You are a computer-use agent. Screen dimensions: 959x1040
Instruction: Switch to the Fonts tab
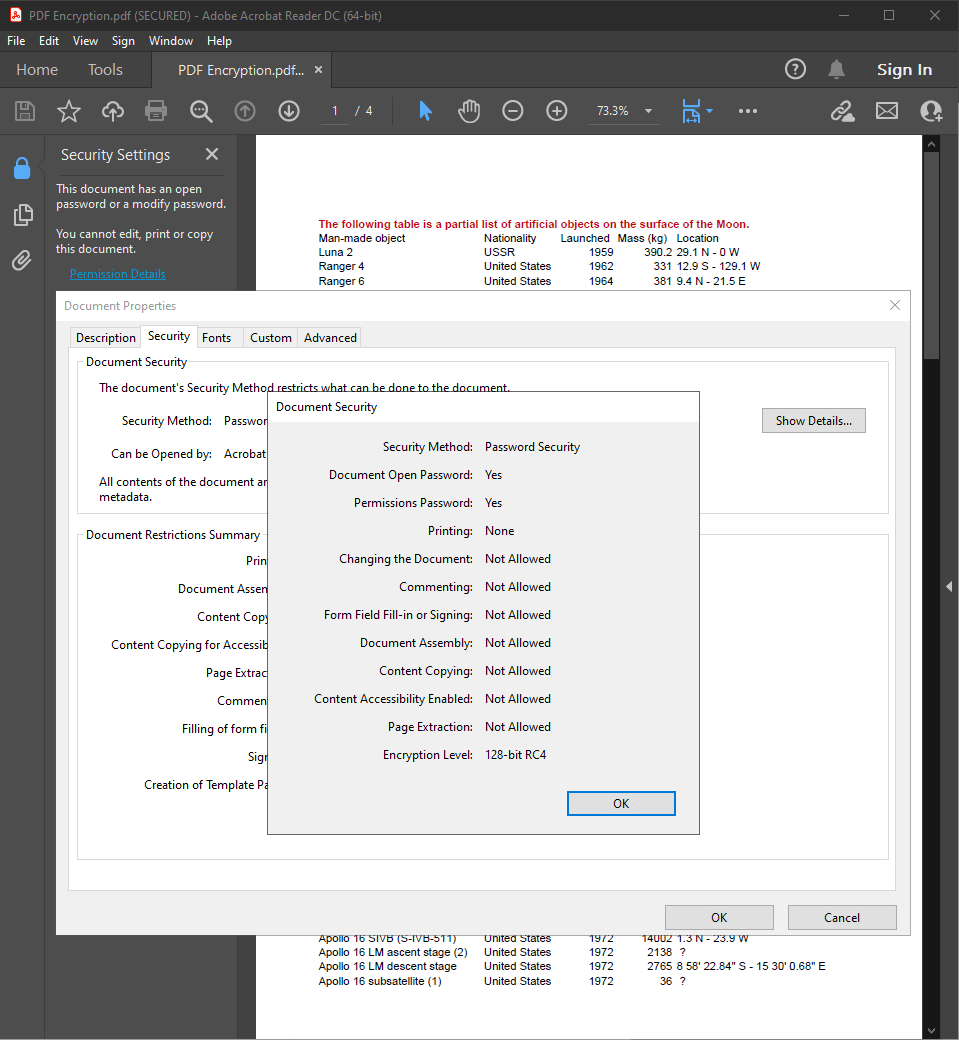[216, 338]
